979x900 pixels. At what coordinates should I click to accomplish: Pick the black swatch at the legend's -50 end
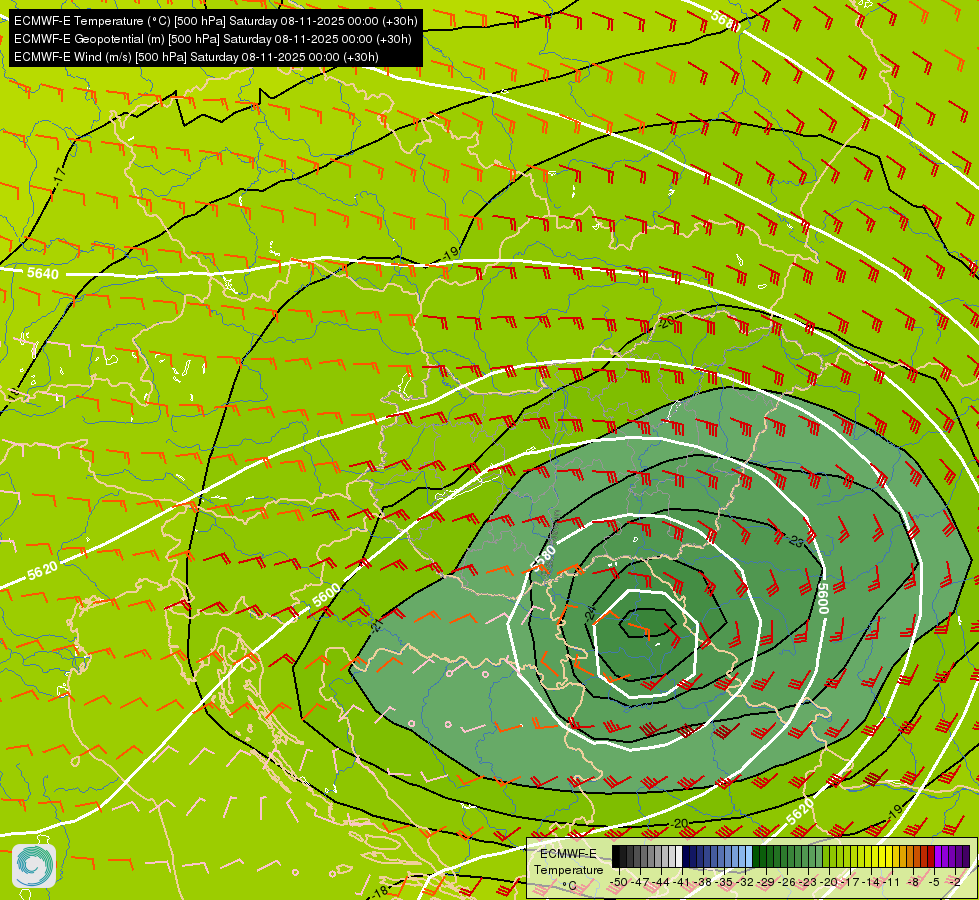coord(616,856)
